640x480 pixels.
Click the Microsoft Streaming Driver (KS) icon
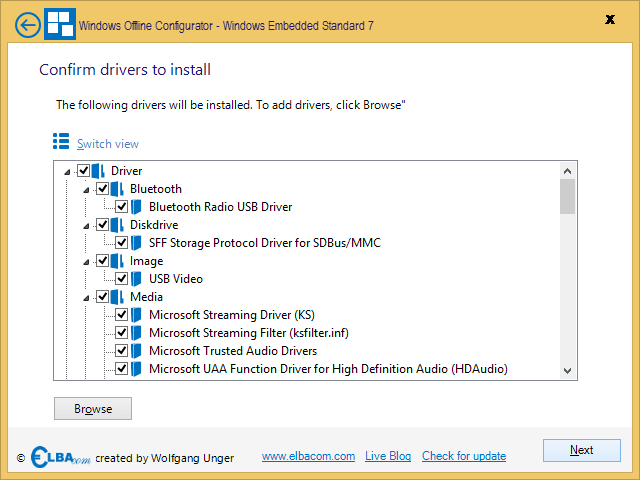click(x=136, y=314)
